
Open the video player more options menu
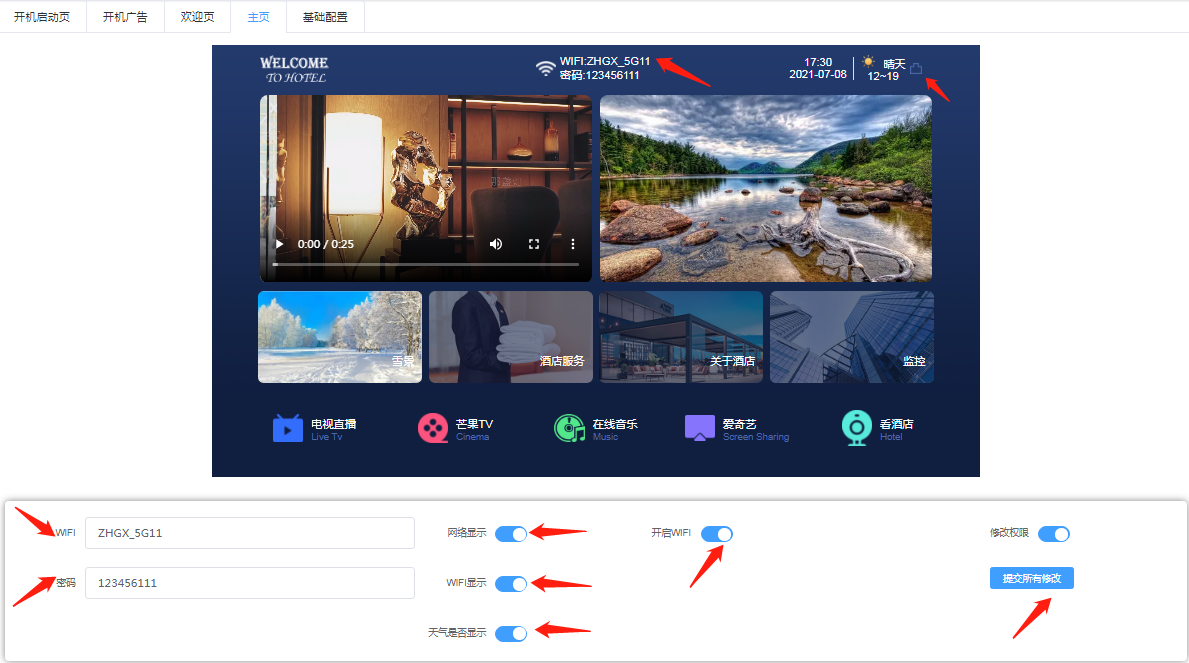tap(573, 244)
